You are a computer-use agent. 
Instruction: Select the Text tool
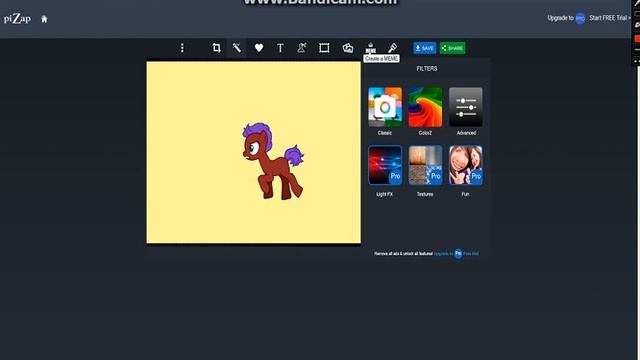[x=280, y=48]
